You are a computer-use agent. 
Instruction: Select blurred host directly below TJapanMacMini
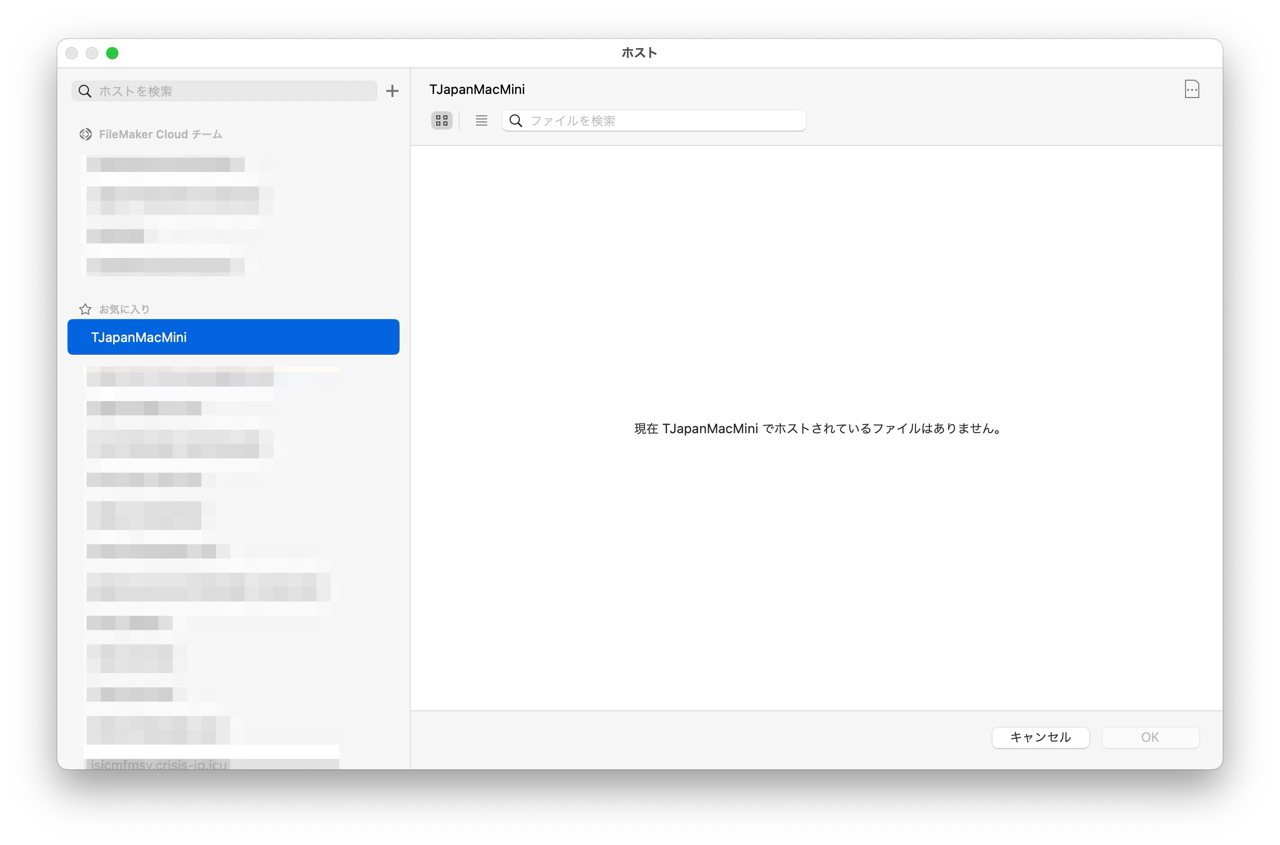180,377
